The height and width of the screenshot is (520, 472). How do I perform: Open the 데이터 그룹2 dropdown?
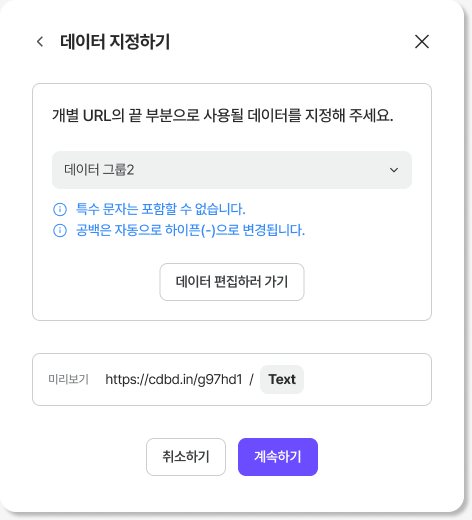click(x=232, y=170)
